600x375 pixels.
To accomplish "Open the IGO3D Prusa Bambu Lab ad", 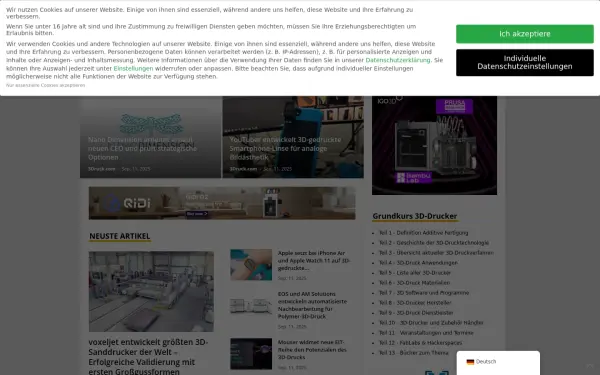I will pos(434,145).
